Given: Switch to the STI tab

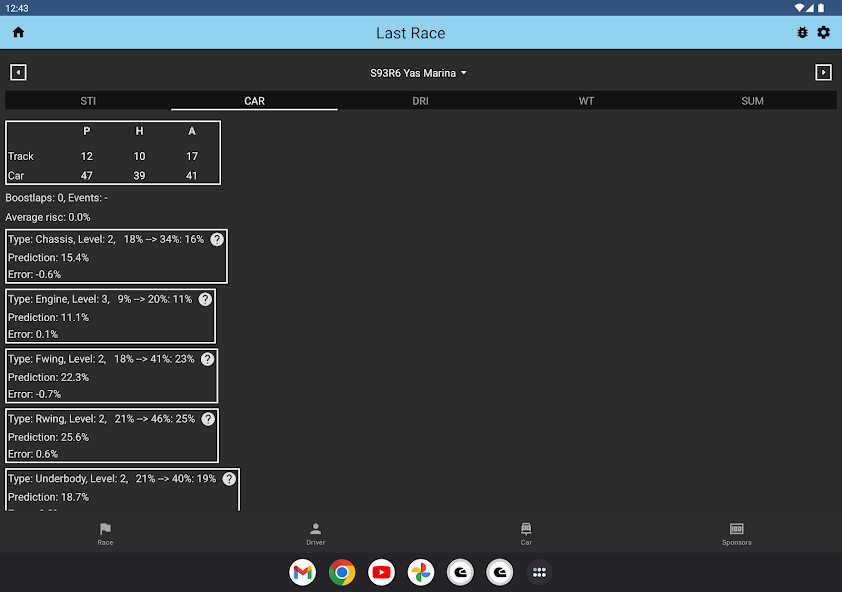Looking at the screenshot, I should click(88, 100).
